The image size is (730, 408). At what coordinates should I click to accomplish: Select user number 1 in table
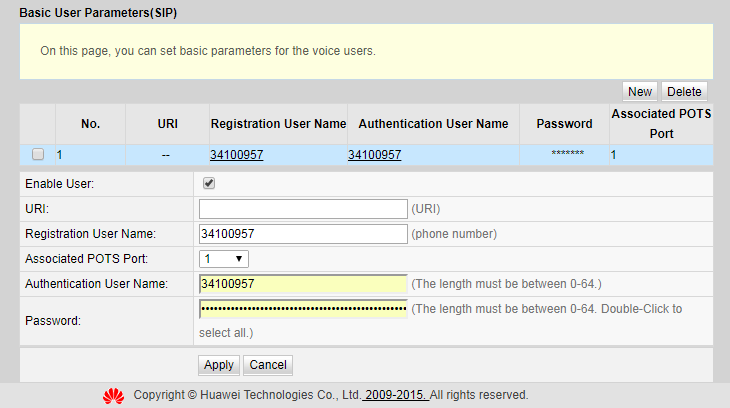pos(59,155)
